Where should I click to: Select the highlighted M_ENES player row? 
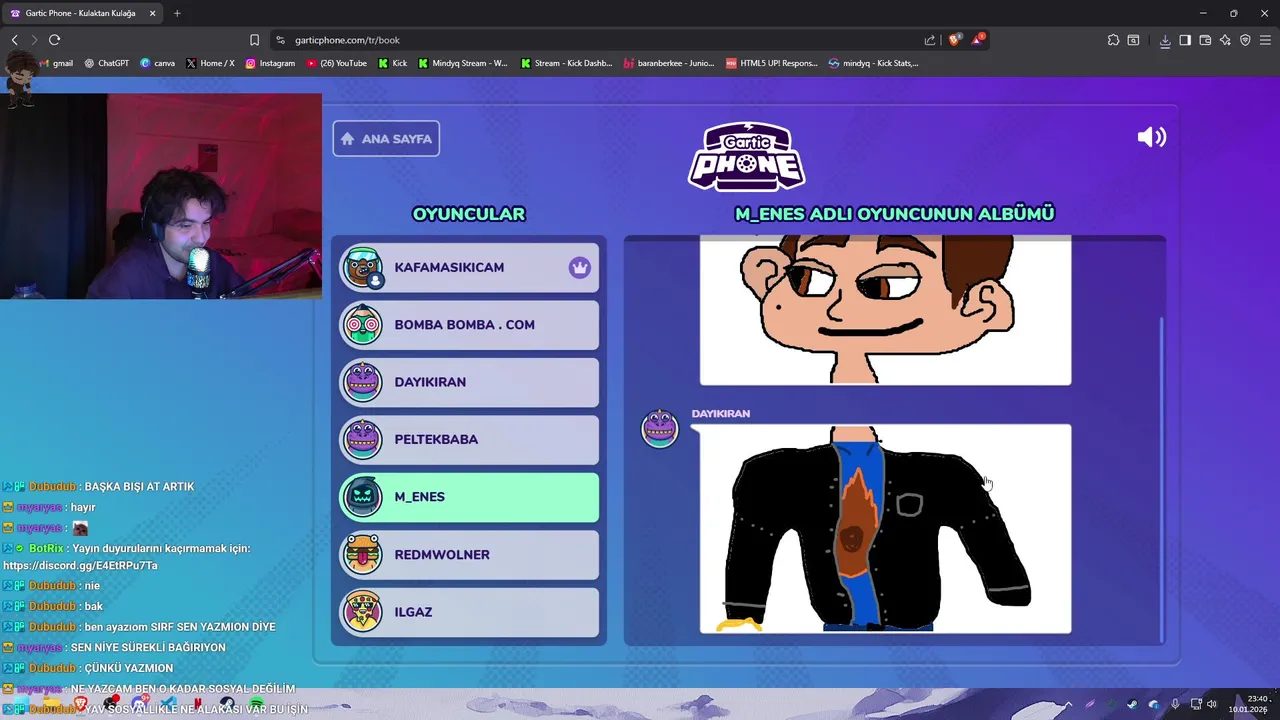469,497
